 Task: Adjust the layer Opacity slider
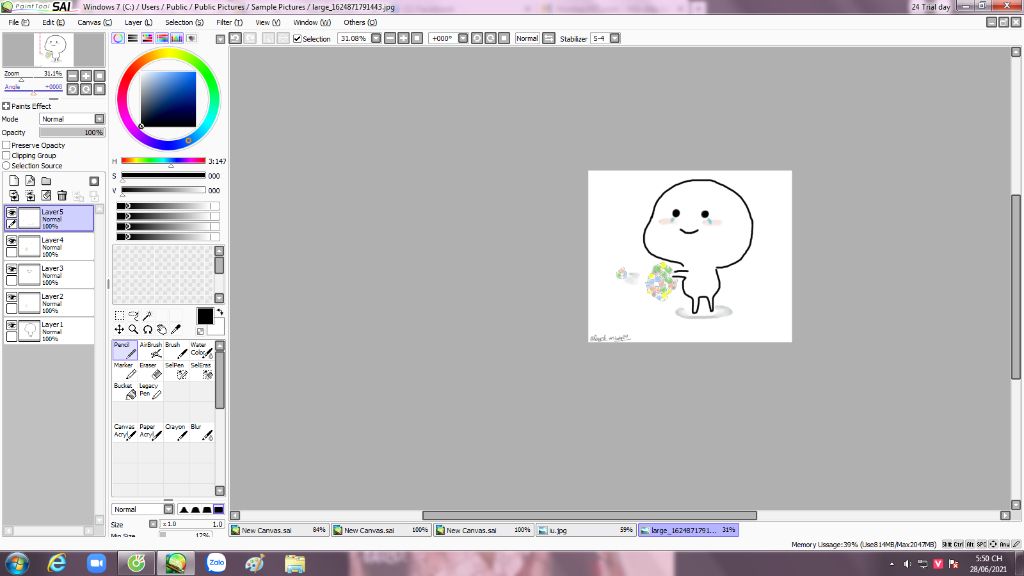click(x=71, y=133)
